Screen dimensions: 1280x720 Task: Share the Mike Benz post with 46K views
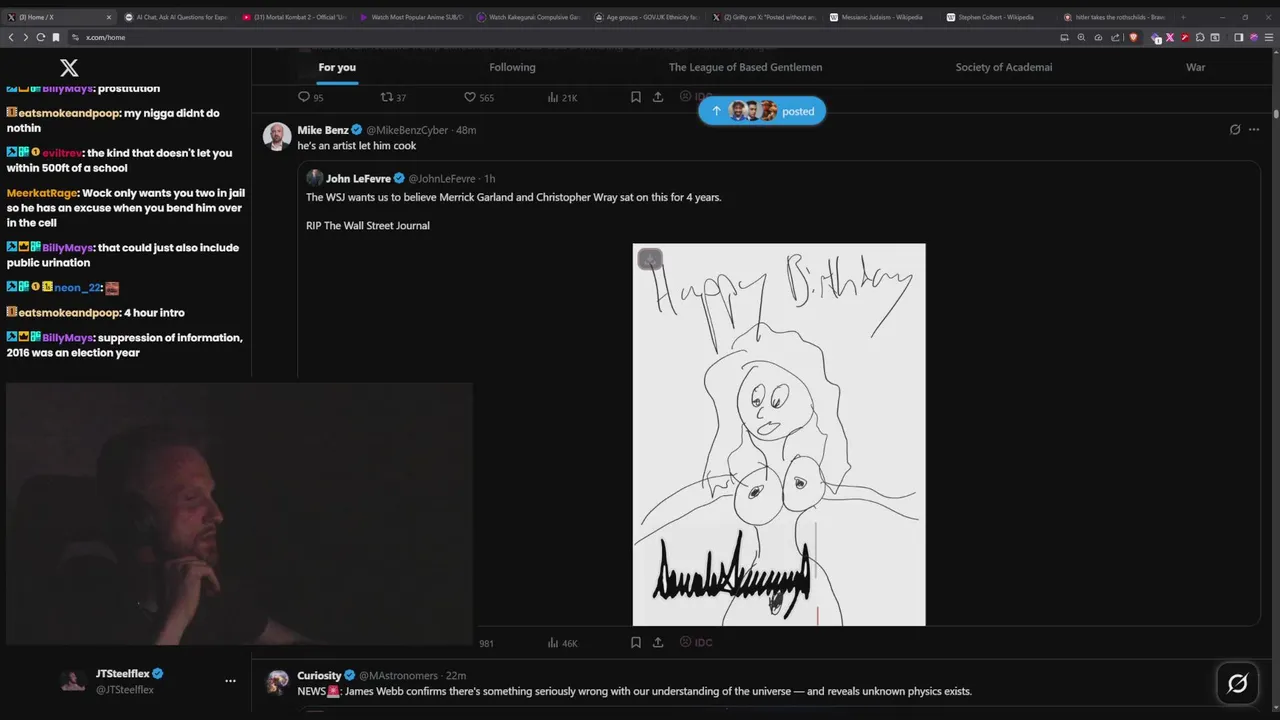click(658, 643)
